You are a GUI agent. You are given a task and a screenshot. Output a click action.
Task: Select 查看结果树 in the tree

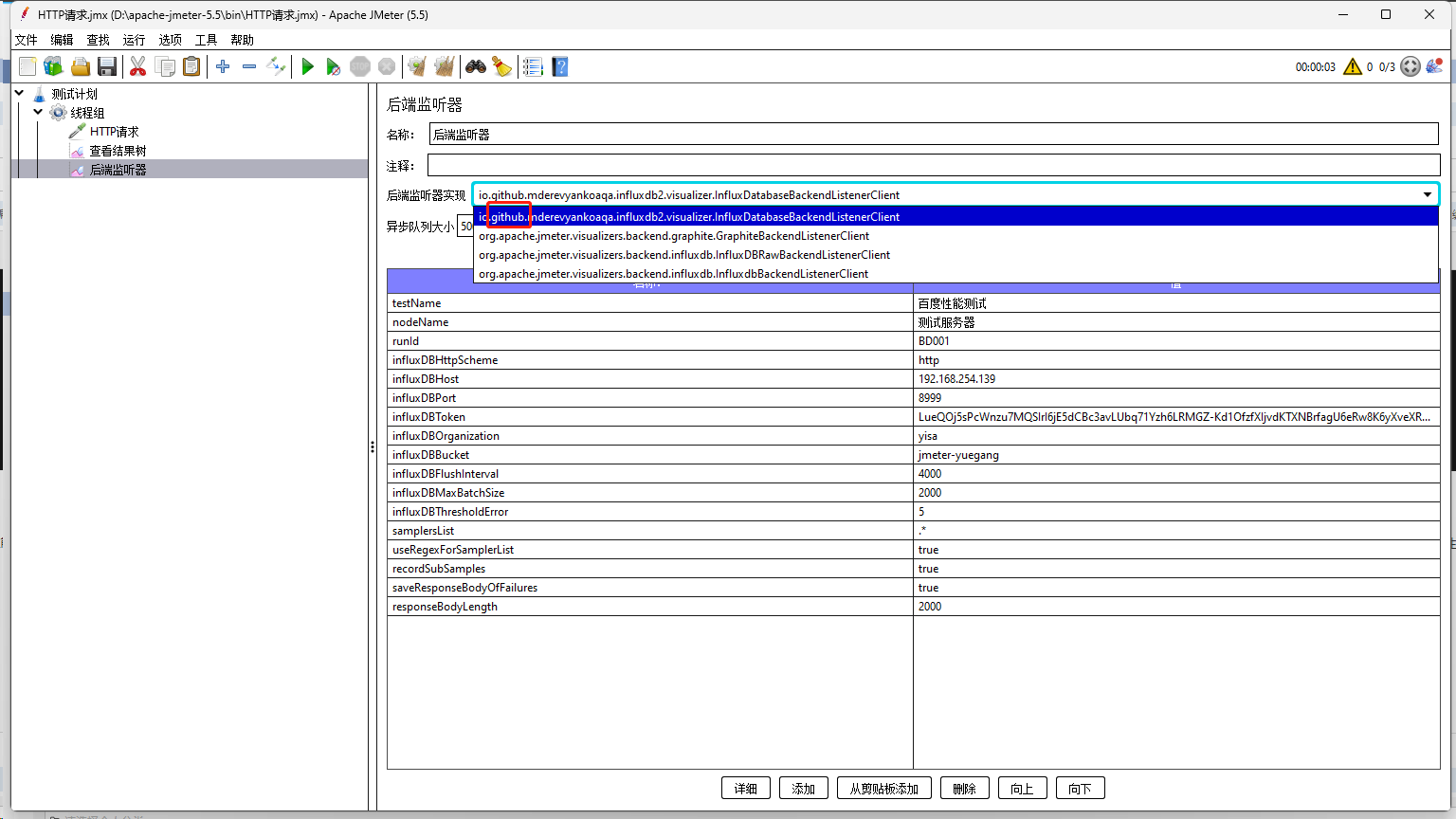click(x=118, y=151)
